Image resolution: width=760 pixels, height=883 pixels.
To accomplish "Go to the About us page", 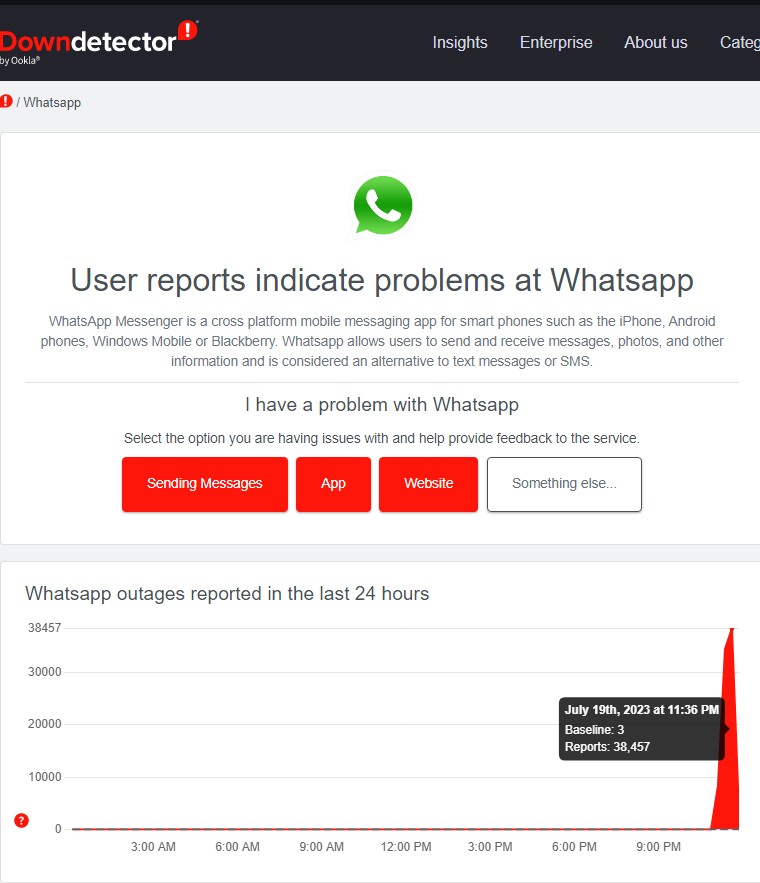I will (x=656, y=42).
